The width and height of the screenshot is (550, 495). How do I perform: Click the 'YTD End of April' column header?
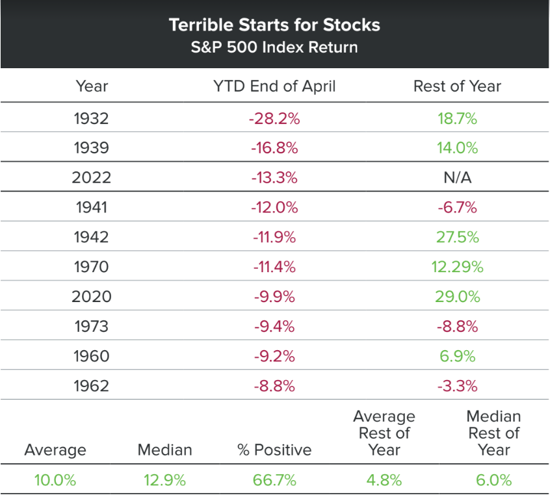tap(274, 86)
